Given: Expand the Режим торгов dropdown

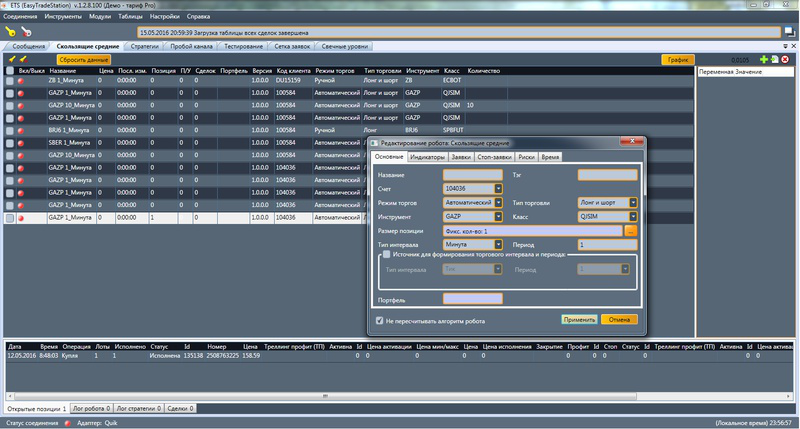Looking at the screenshot, I should (x=497, y=202).
